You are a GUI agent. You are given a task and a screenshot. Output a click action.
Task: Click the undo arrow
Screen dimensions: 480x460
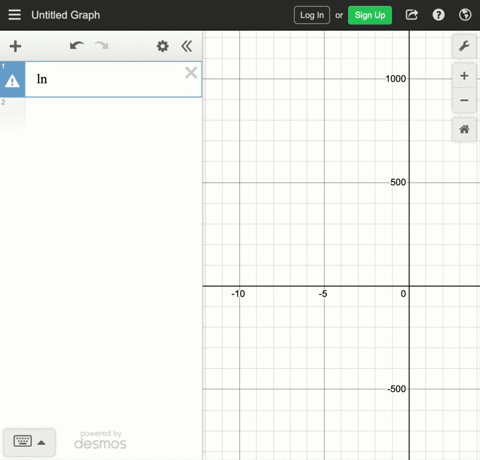[x=77, y=46]
